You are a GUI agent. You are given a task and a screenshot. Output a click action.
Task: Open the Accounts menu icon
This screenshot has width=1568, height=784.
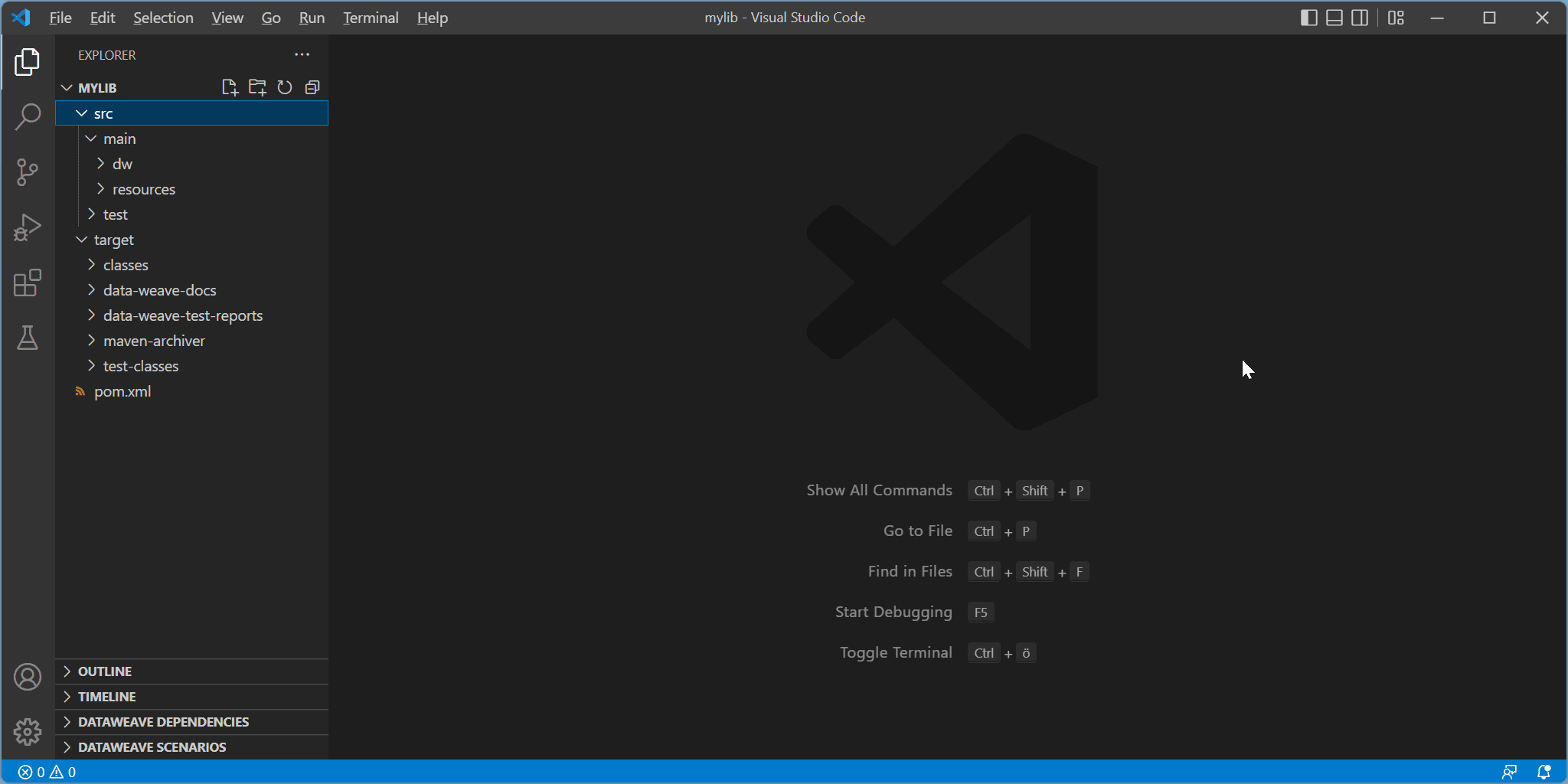28,677
